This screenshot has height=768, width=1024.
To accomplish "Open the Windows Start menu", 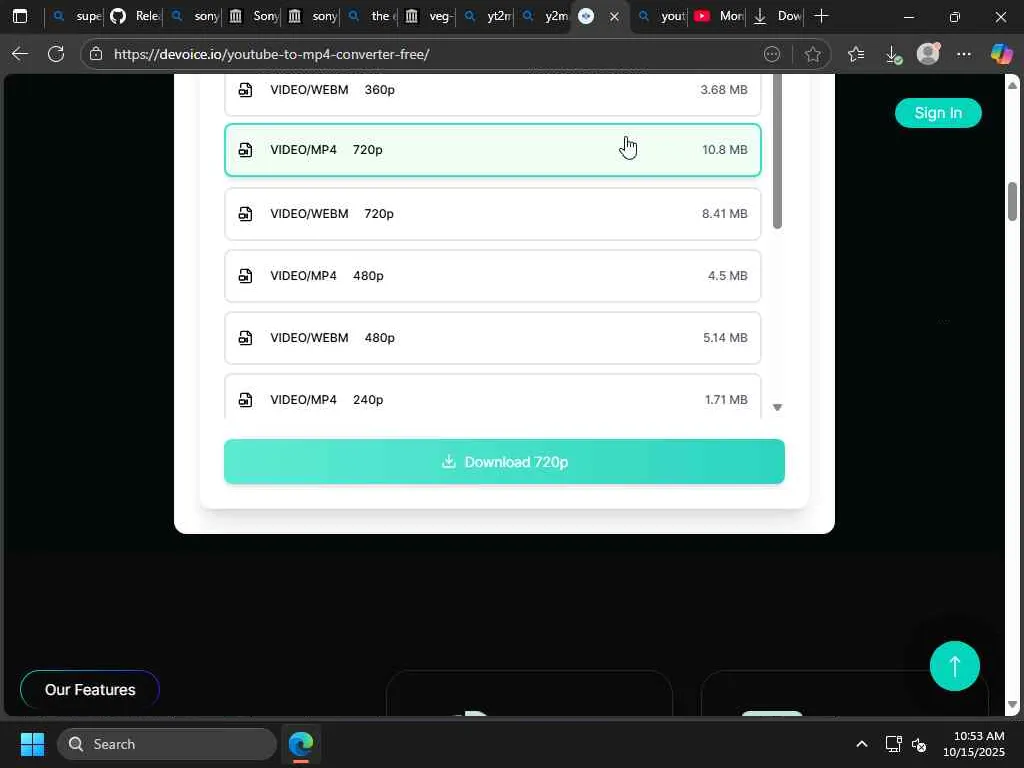I will (32, 744).
